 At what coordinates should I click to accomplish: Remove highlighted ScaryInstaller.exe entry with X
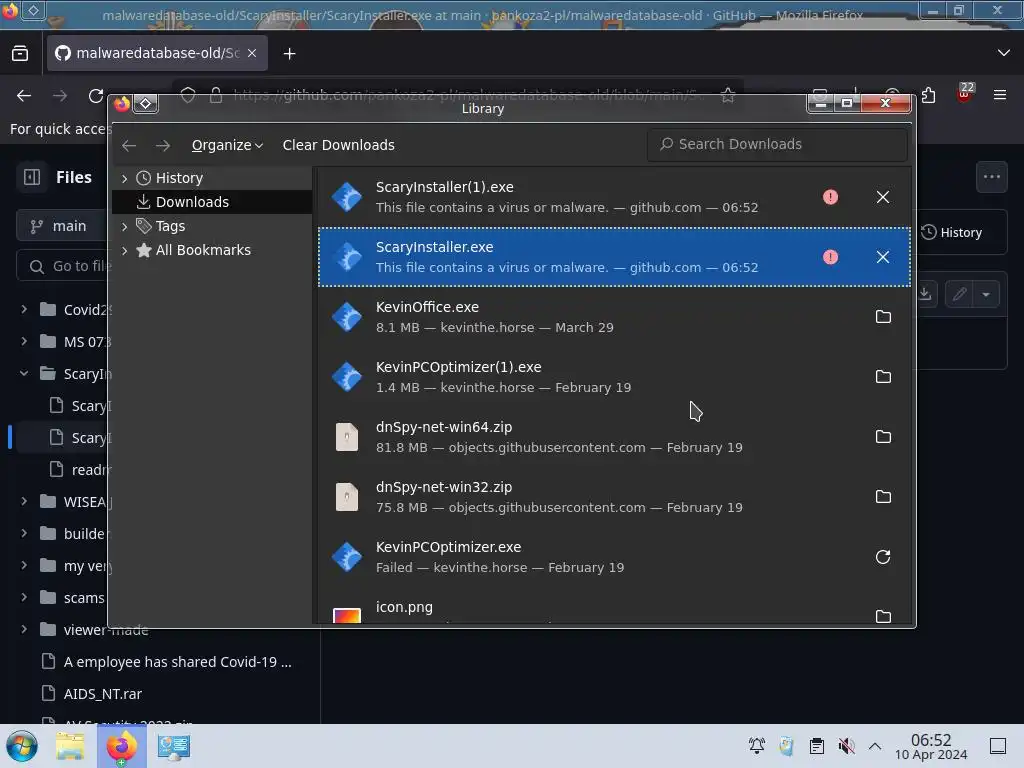tap(882, 257)
